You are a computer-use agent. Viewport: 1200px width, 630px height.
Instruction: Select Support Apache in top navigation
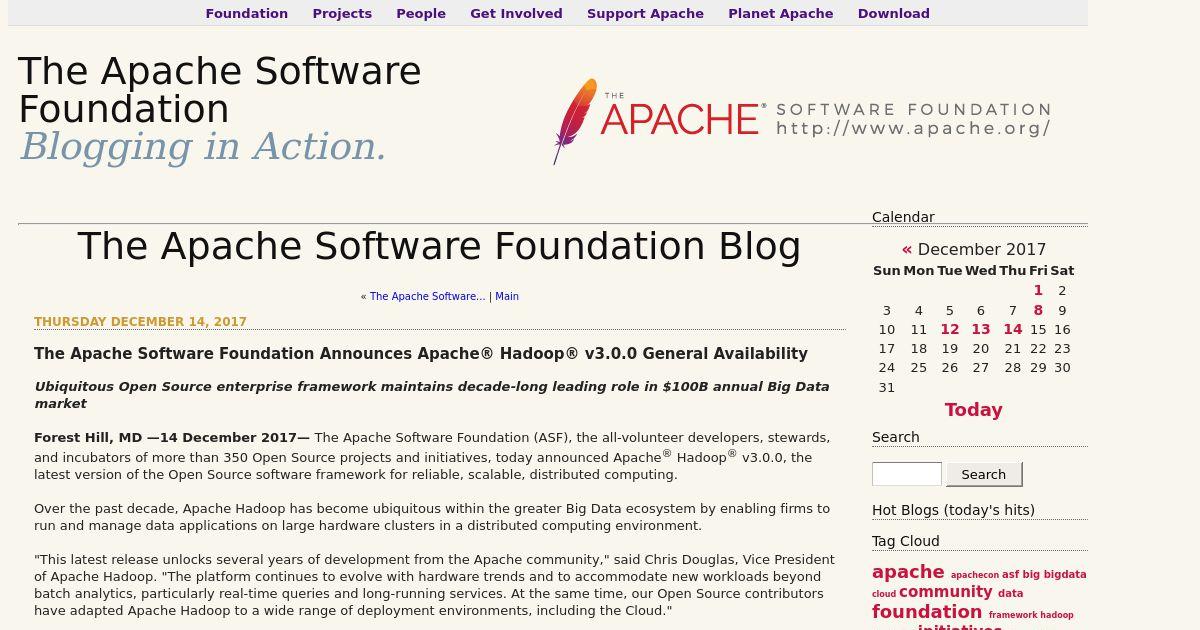[x=645, y=13]
